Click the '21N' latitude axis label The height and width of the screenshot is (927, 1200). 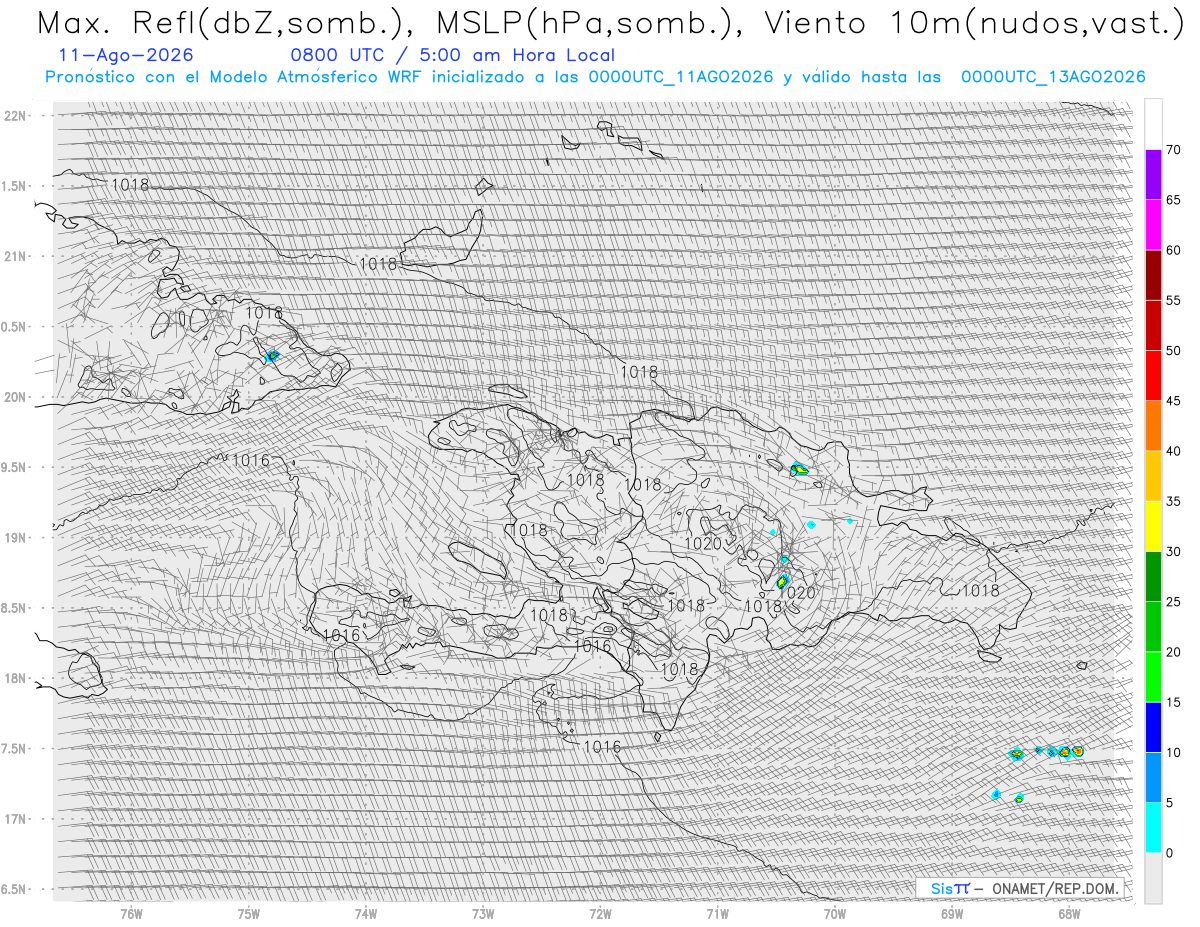[16, 256]
